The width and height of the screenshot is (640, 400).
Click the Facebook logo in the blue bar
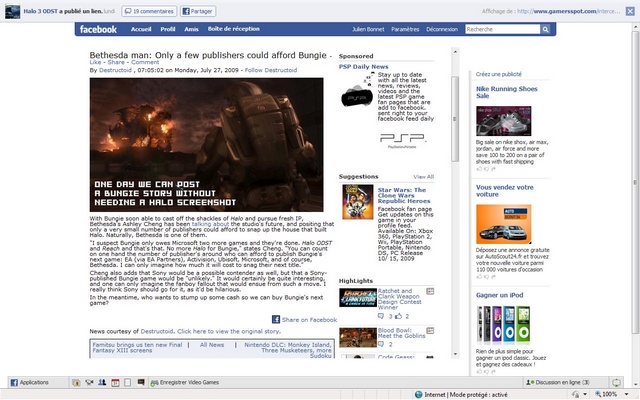coord(98,30)
